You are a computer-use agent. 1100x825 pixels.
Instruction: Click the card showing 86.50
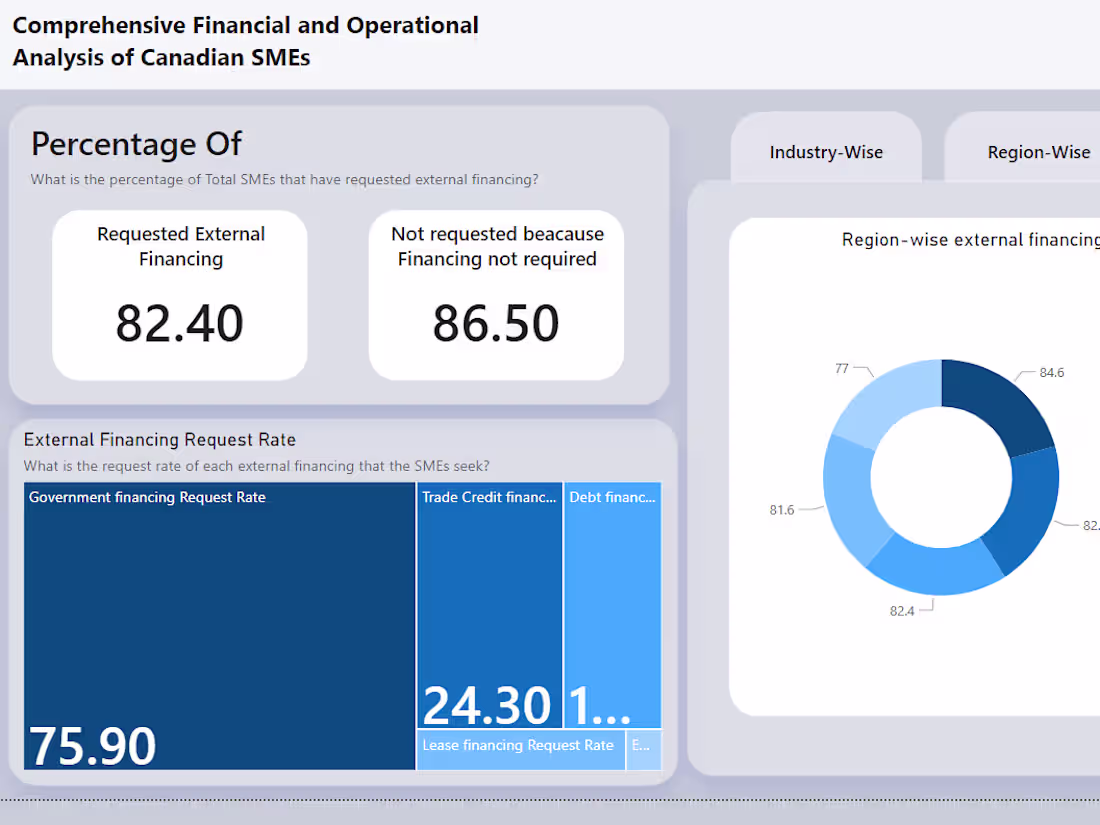click(496, 295)
